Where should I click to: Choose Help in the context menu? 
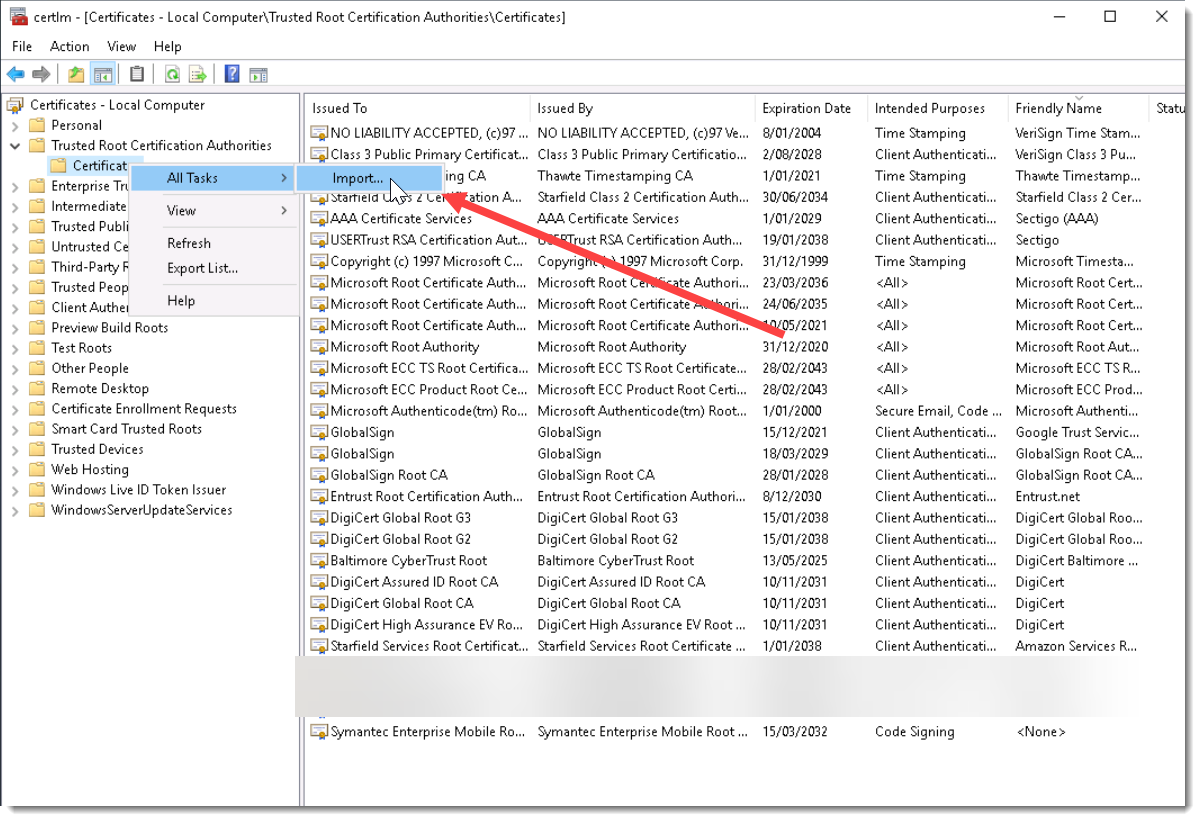(x=213, y=301)
